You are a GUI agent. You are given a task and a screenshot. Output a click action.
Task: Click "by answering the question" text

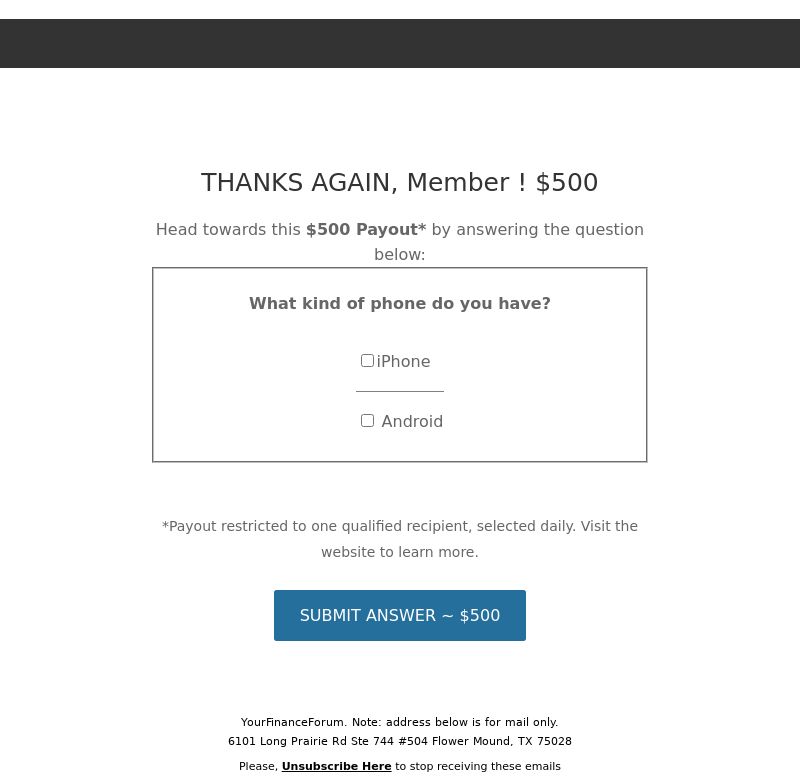tap(537, 230)
